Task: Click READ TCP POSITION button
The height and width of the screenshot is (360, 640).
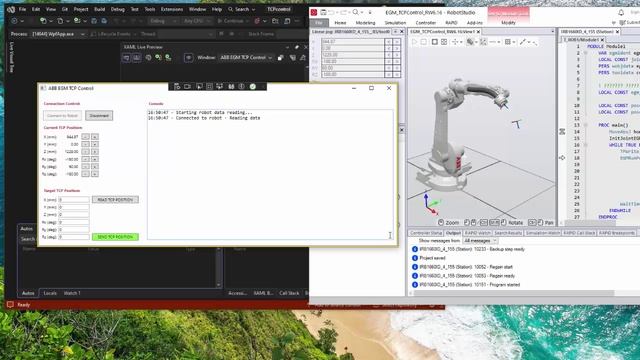Action: click(x=115, y=200)
